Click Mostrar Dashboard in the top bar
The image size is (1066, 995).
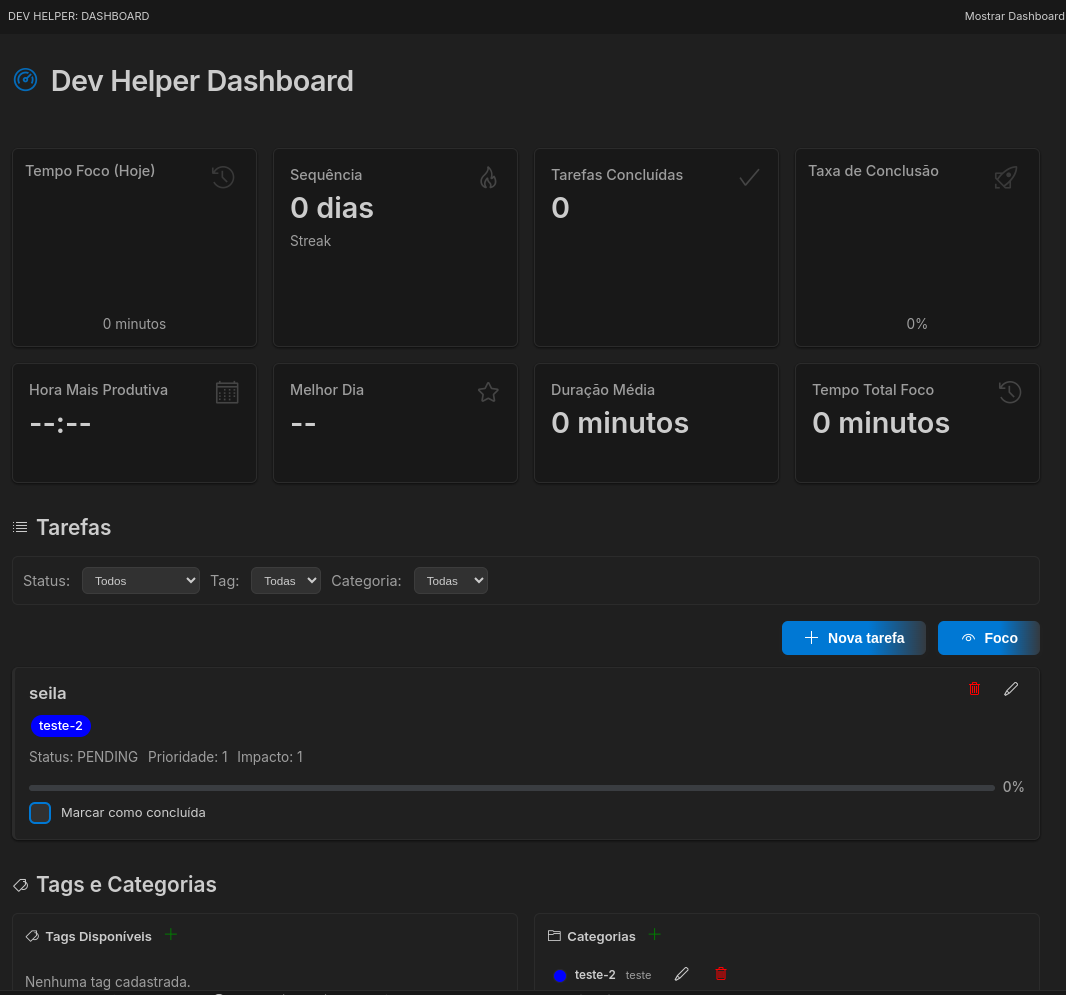pyautogui.click(x=1014, y=16)
